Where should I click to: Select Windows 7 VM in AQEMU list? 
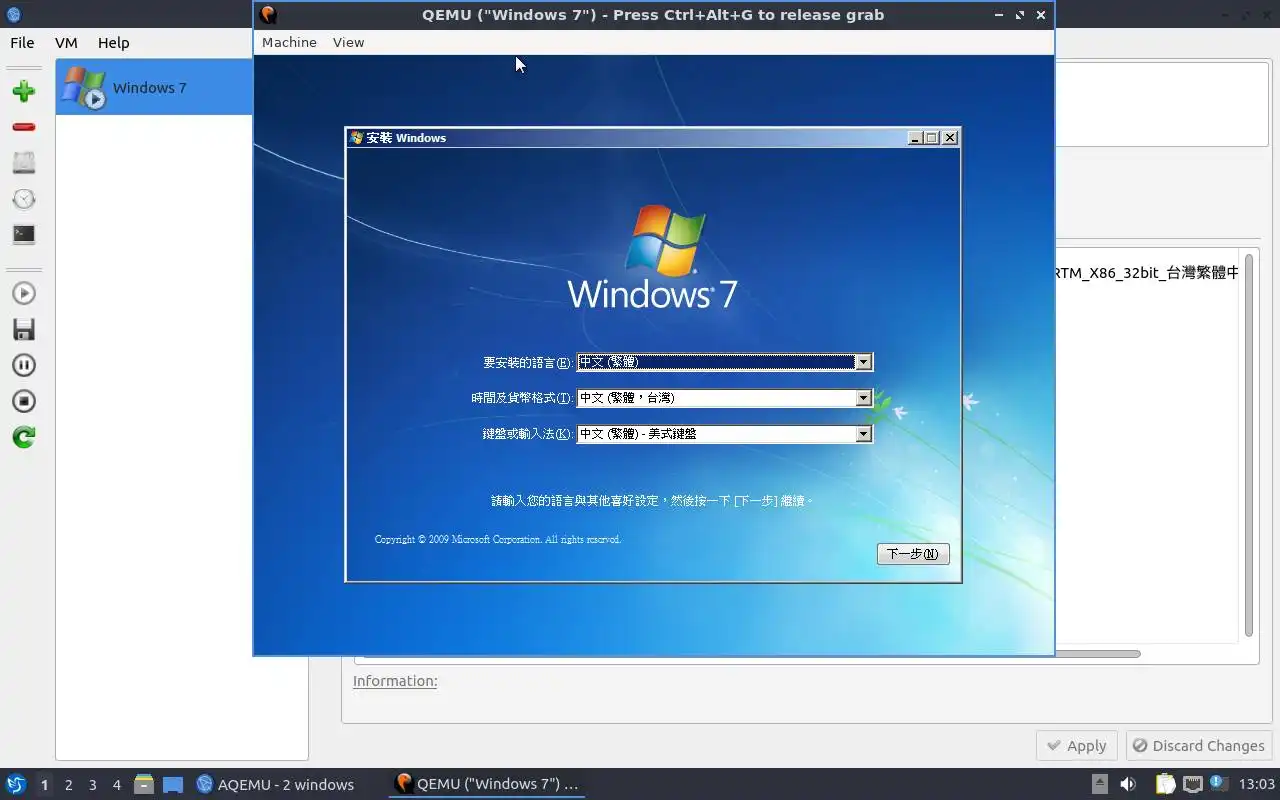154,87
